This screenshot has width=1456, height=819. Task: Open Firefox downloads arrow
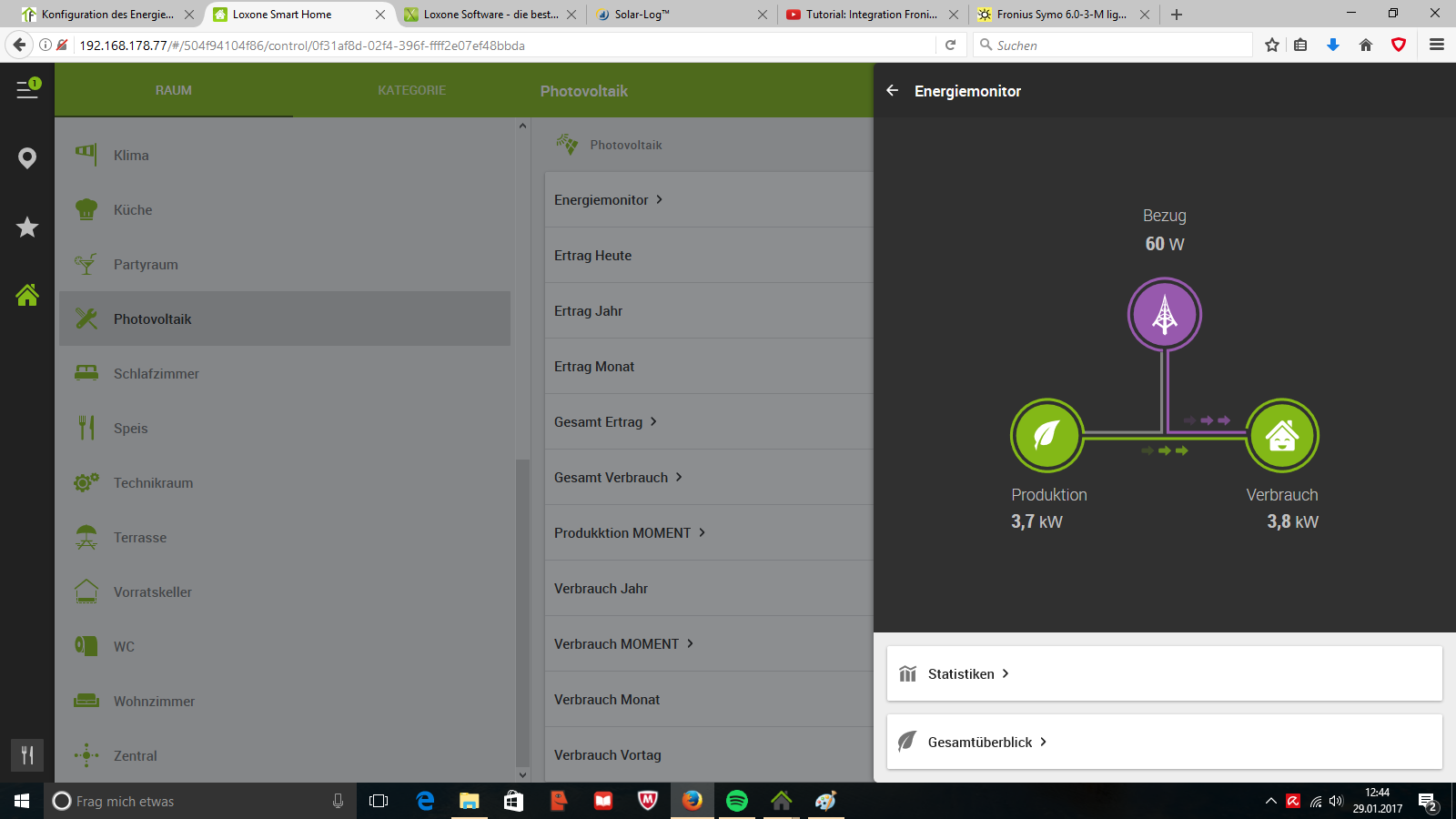(x=1333, y=45)
